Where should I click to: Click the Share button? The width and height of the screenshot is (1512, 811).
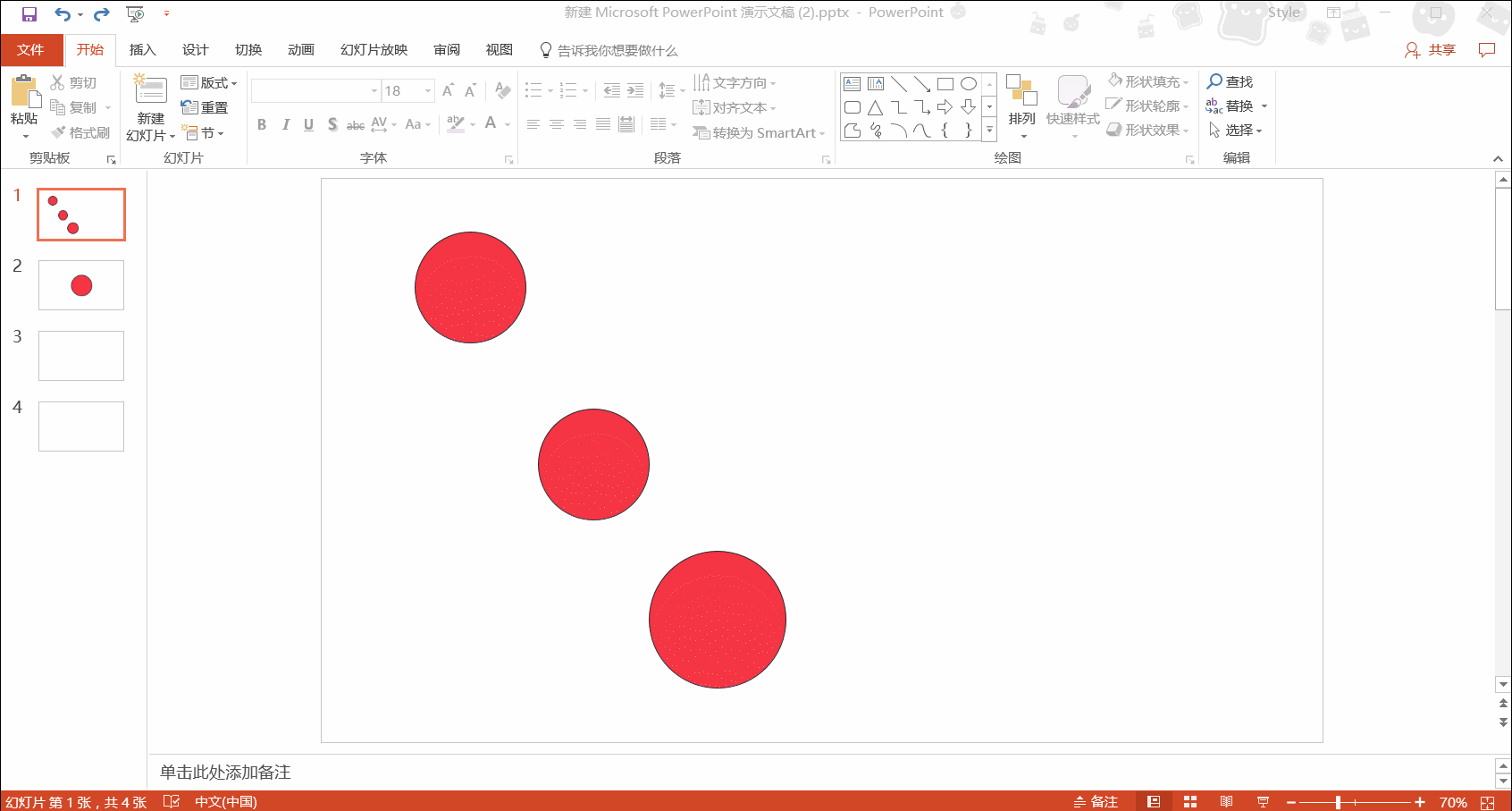[1431, 50]
